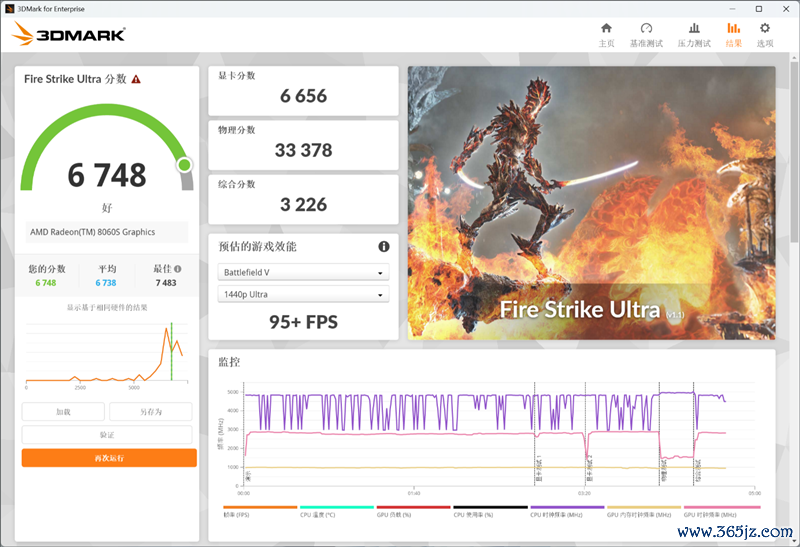Click the large 6 748 overall score

click(107, 175)
